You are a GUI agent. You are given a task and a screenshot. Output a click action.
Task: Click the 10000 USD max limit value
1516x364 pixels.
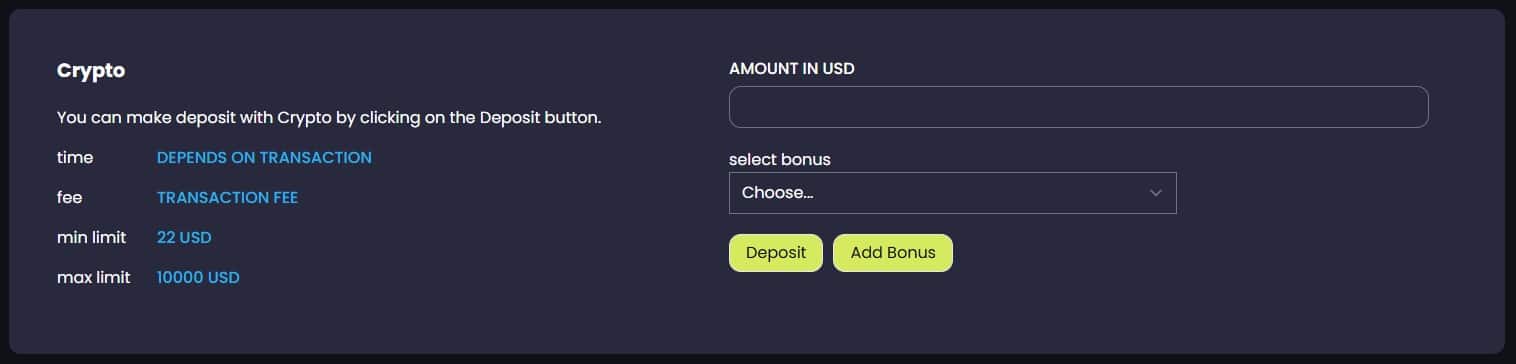coord(198,278)
